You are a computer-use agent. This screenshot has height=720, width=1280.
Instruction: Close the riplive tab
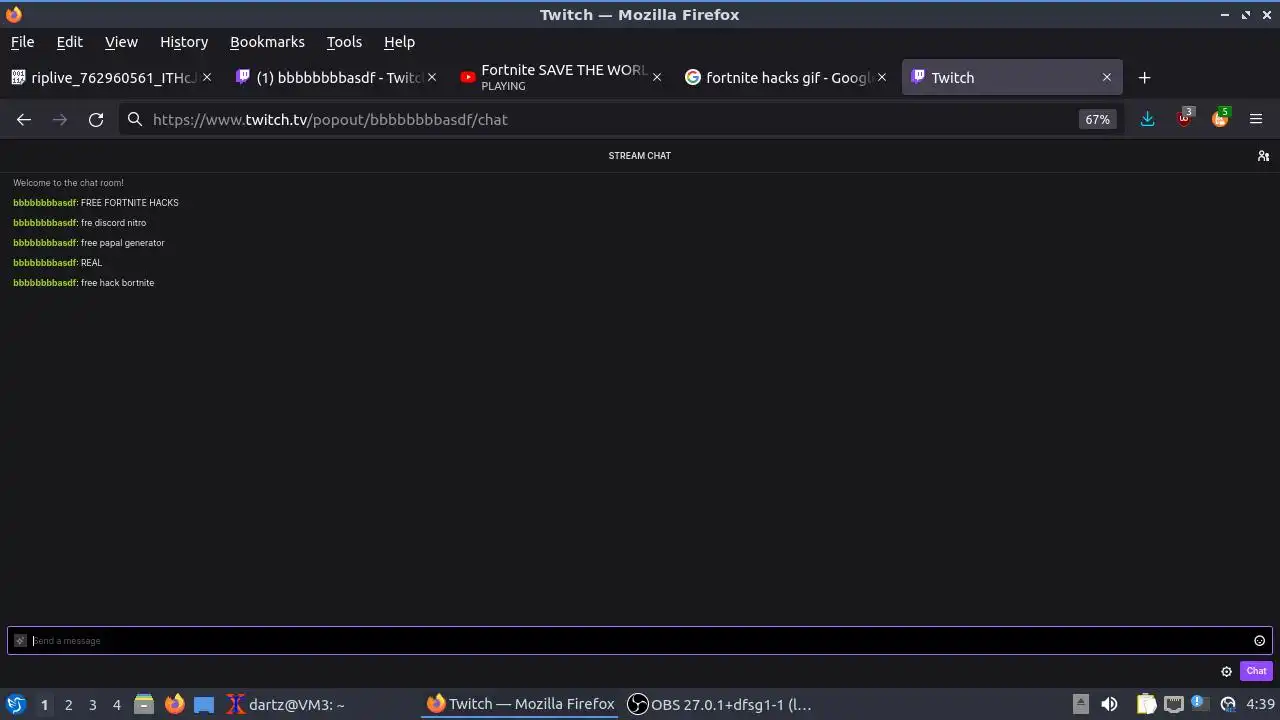(207, 77)
